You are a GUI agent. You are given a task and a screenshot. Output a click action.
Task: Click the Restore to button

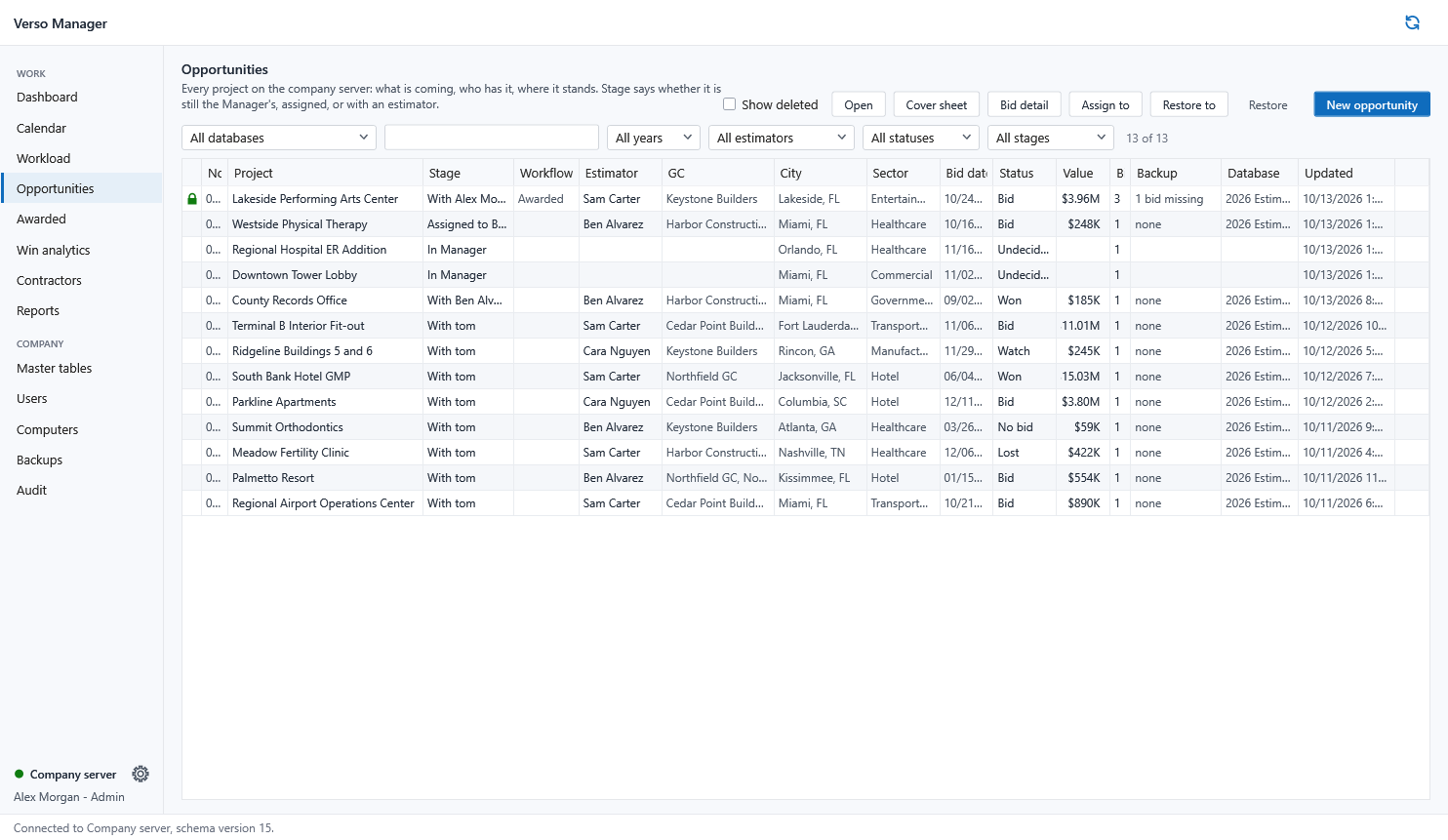(x=1189, y=104)
